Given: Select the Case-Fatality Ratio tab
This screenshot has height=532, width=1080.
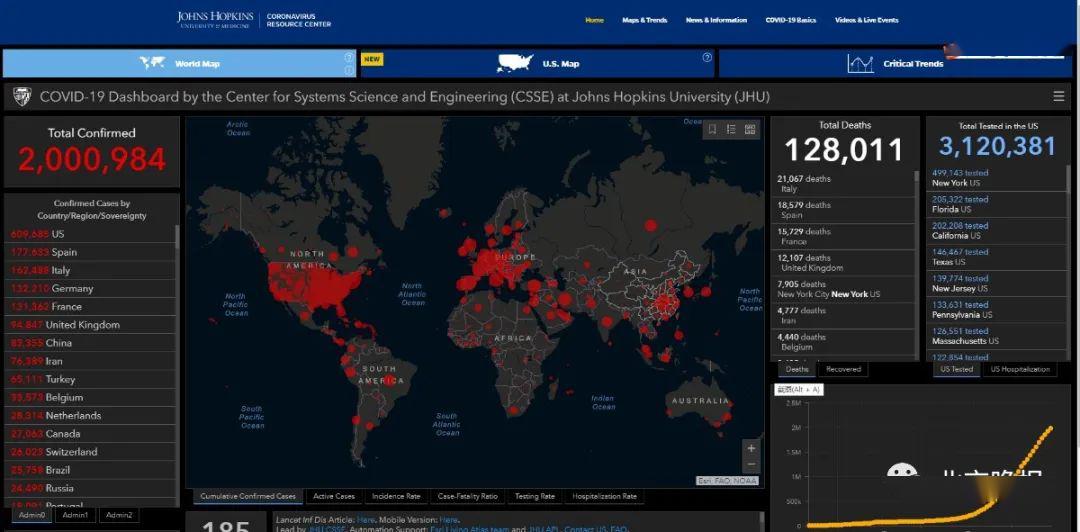Looking at the screenshot, I should pos(467,496).
